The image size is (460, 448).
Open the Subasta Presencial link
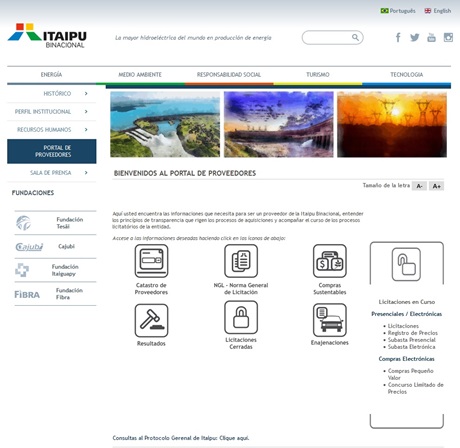pyautogui.click(x=412, y=340)
